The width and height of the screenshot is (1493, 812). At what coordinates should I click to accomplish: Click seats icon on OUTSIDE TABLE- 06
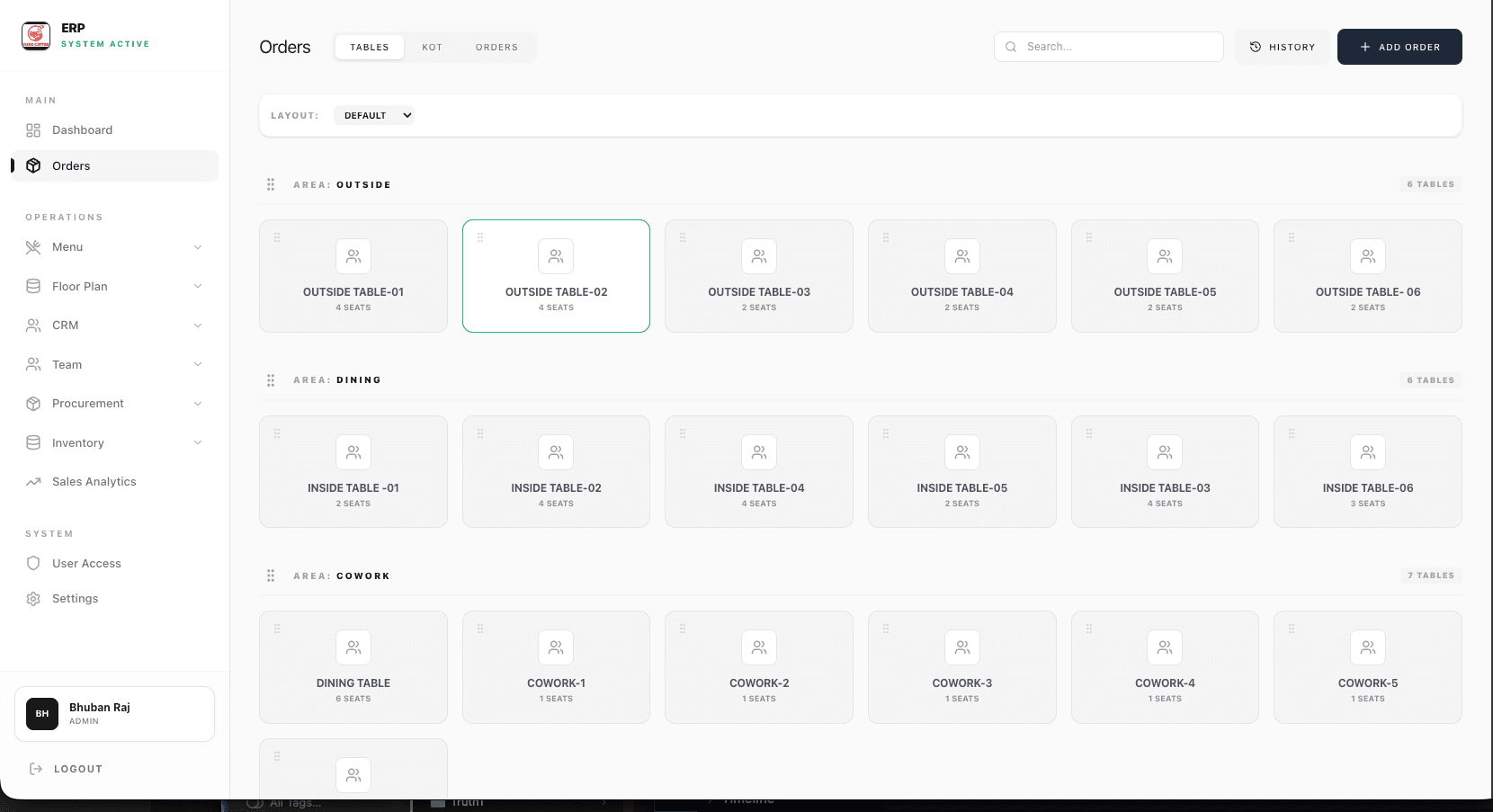[1368, 256]
